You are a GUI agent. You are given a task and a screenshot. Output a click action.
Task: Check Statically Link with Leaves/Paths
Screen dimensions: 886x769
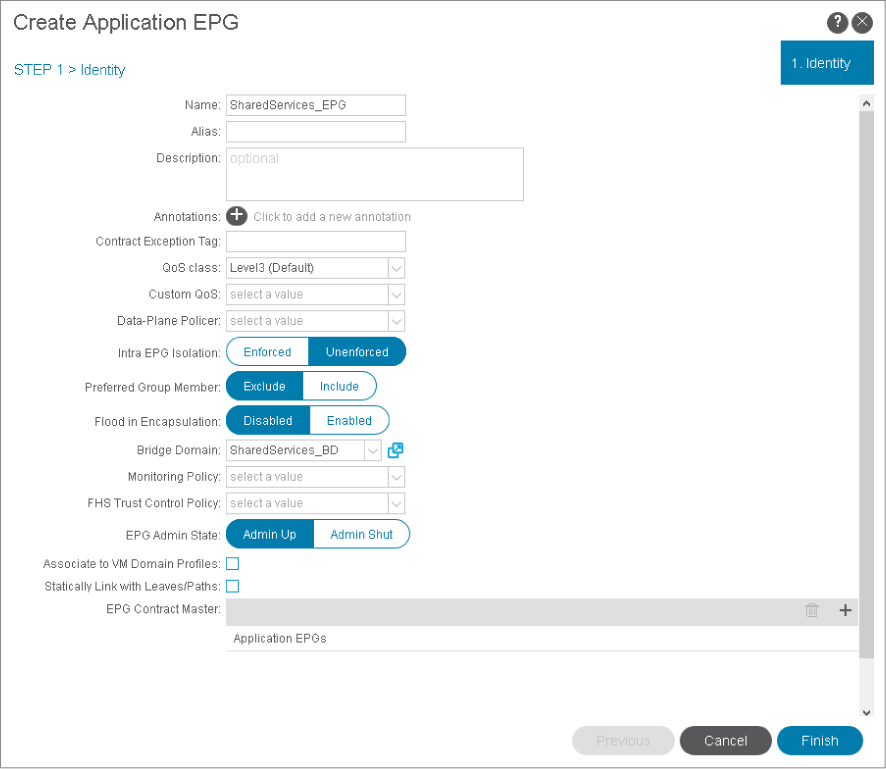pos(233,586)
